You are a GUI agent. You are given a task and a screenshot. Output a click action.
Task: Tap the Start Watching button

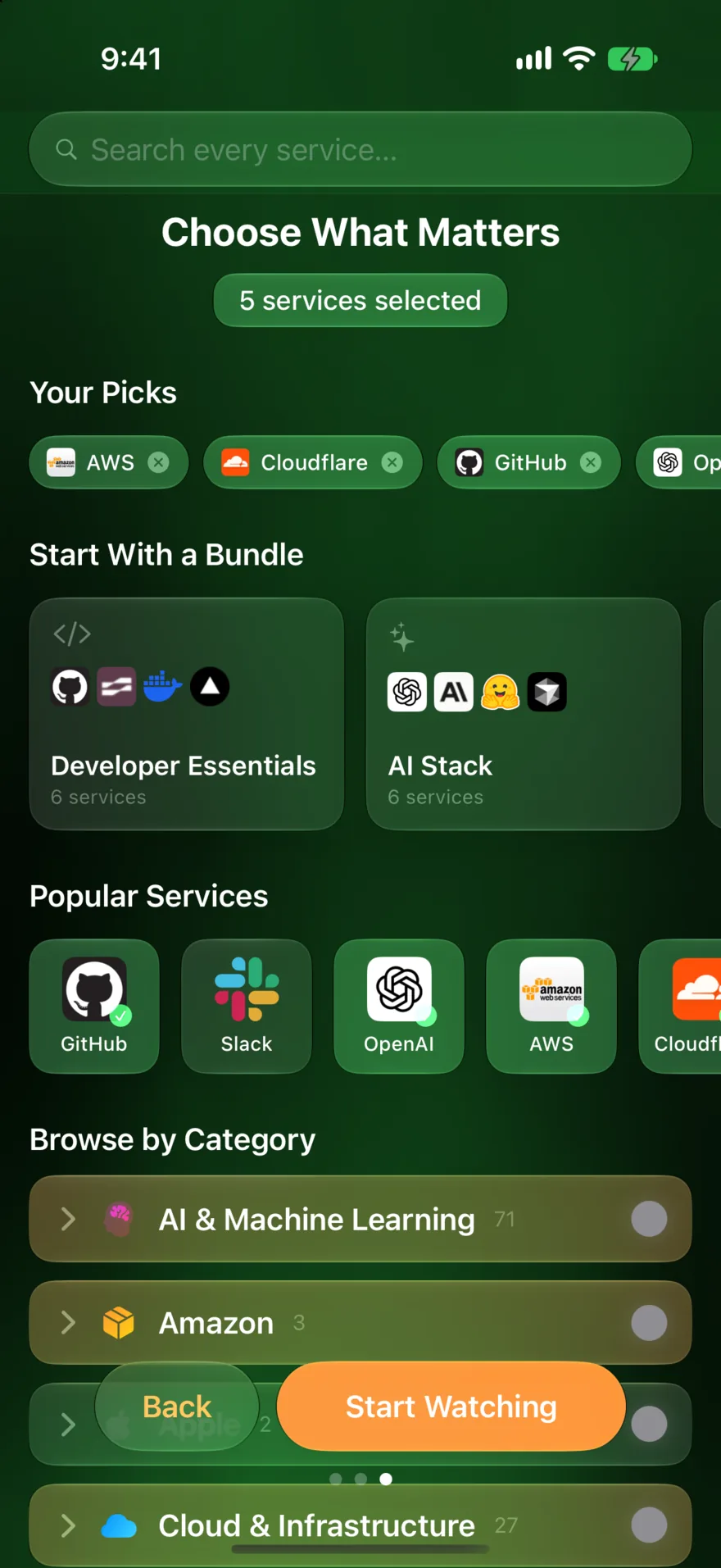tap(451, 1407)
